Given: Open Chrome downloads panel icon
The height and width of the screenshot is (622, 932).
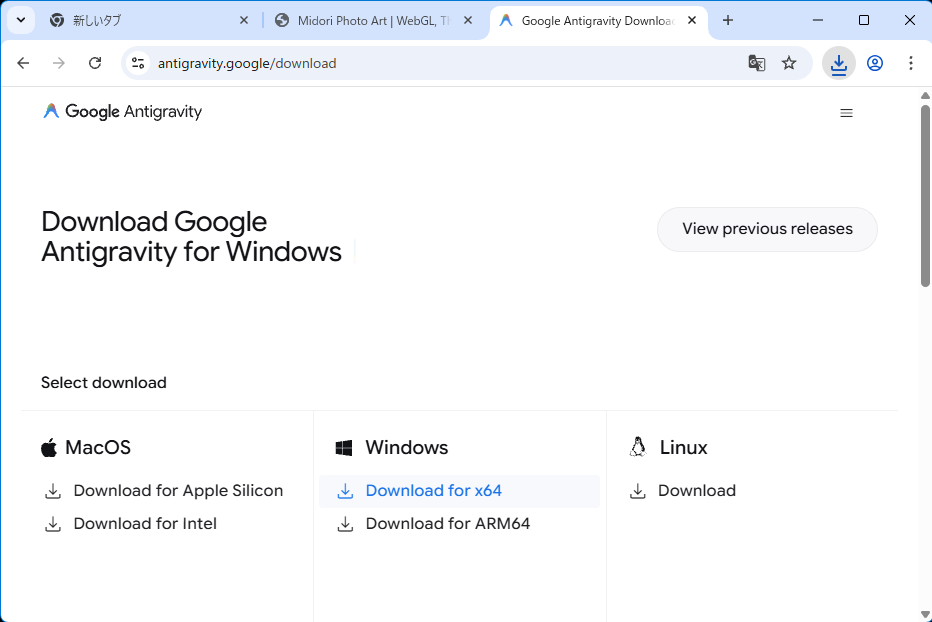Looking at the screenshot, I should point(838,63).
